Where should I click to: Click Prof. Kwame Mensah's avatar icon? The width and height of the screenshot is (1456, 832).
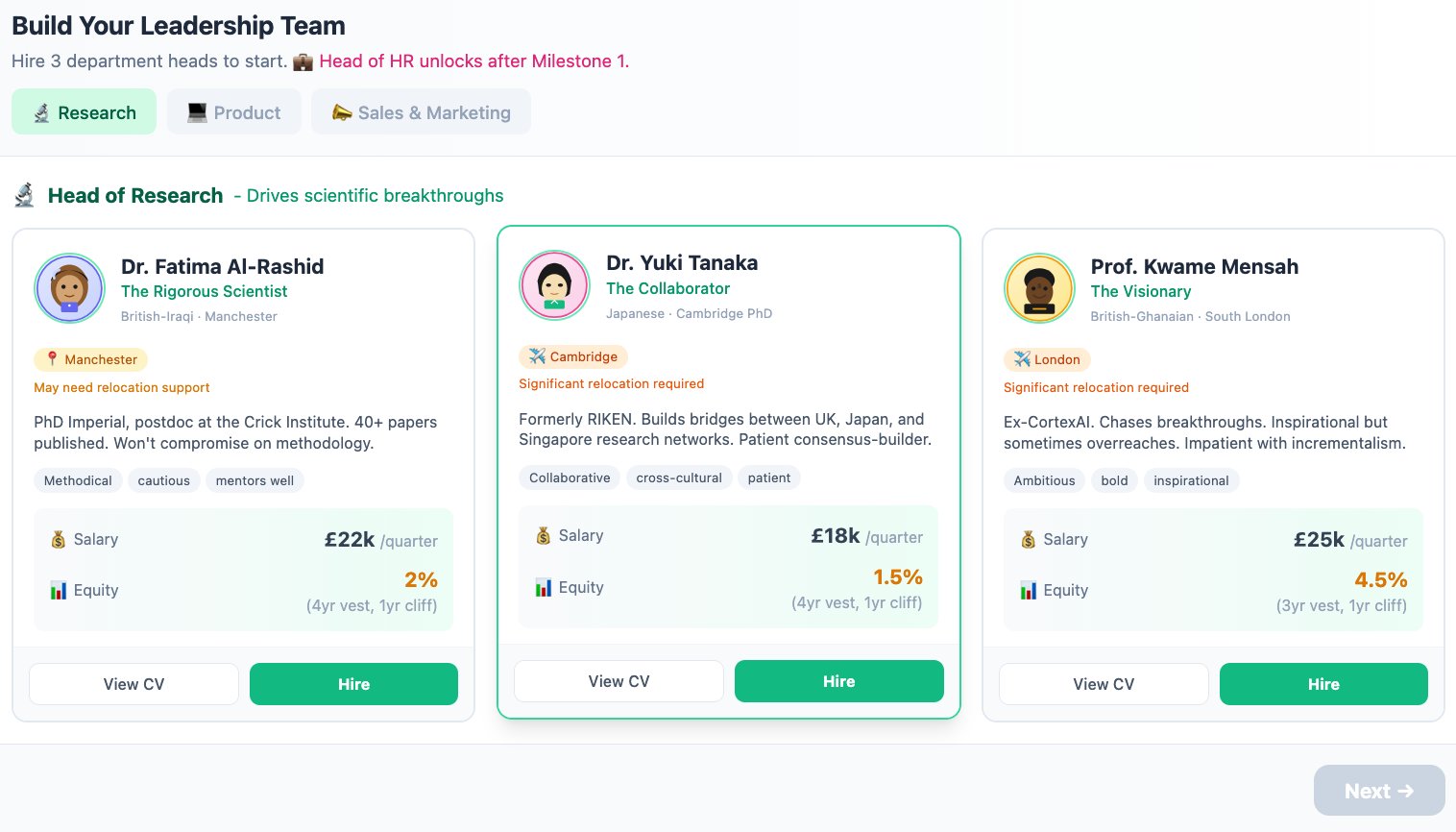pos(1039,288)
